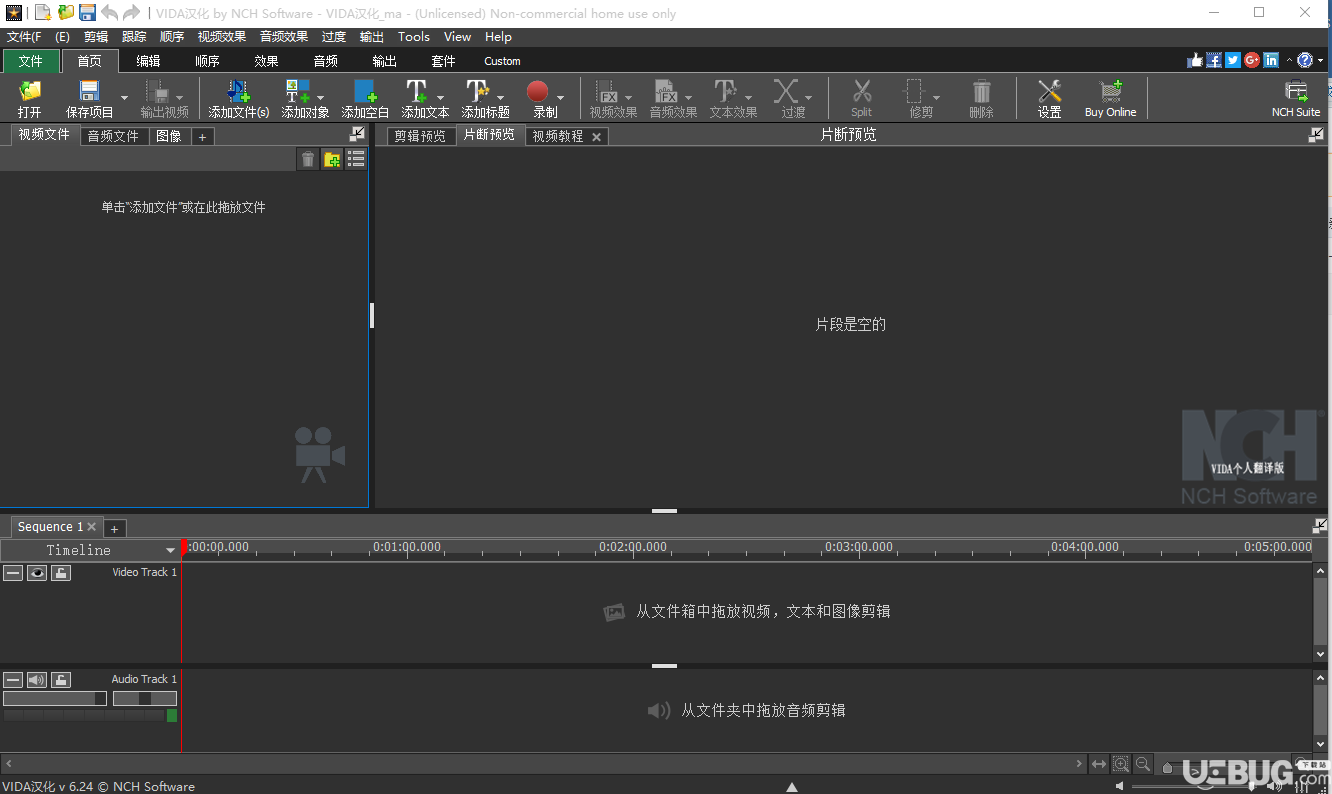Add new bin tab plus button
The width and height of the screenshot is (1332, 794).
click(202, 137)
